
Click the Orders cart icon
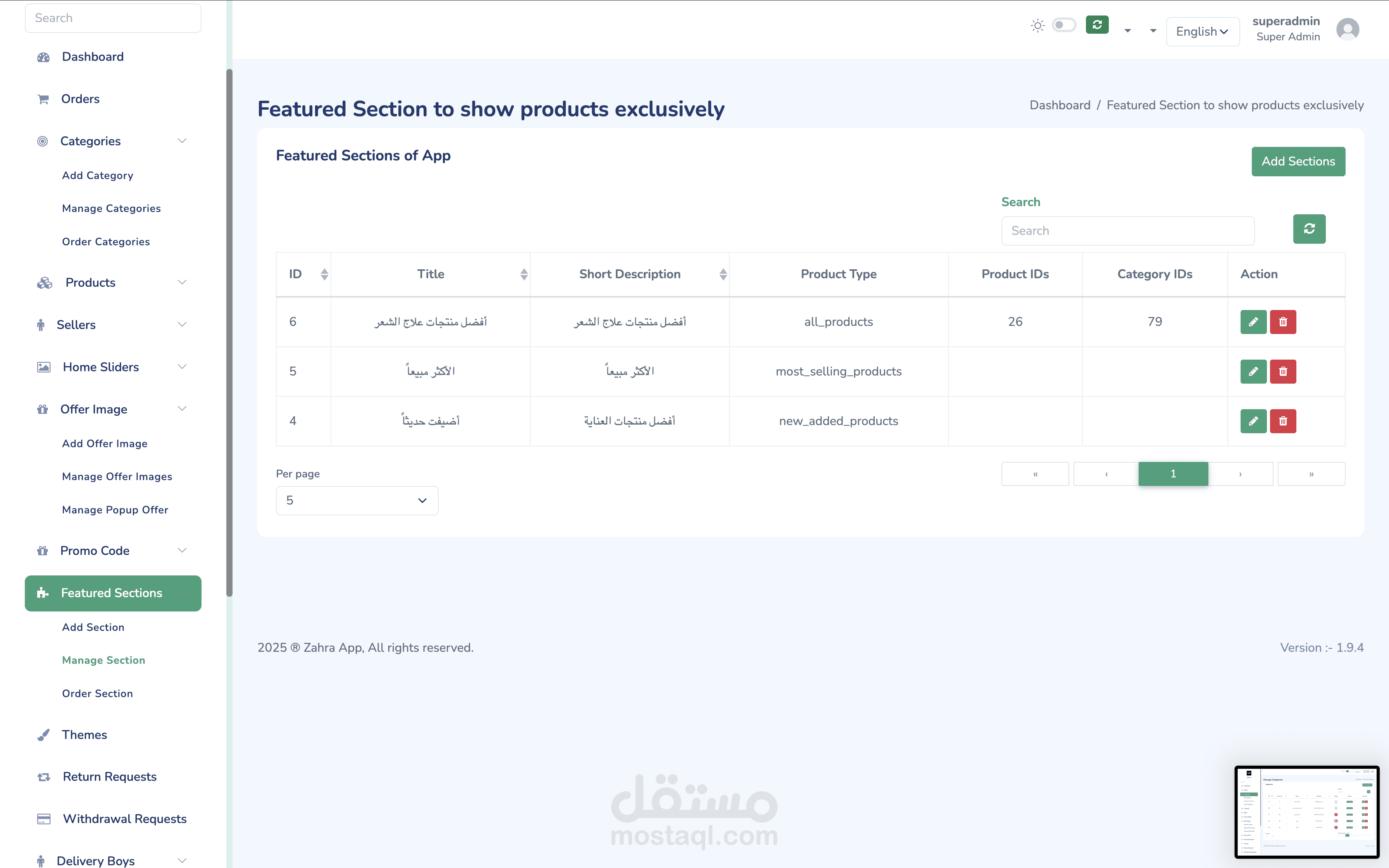(x=43, y=99)
